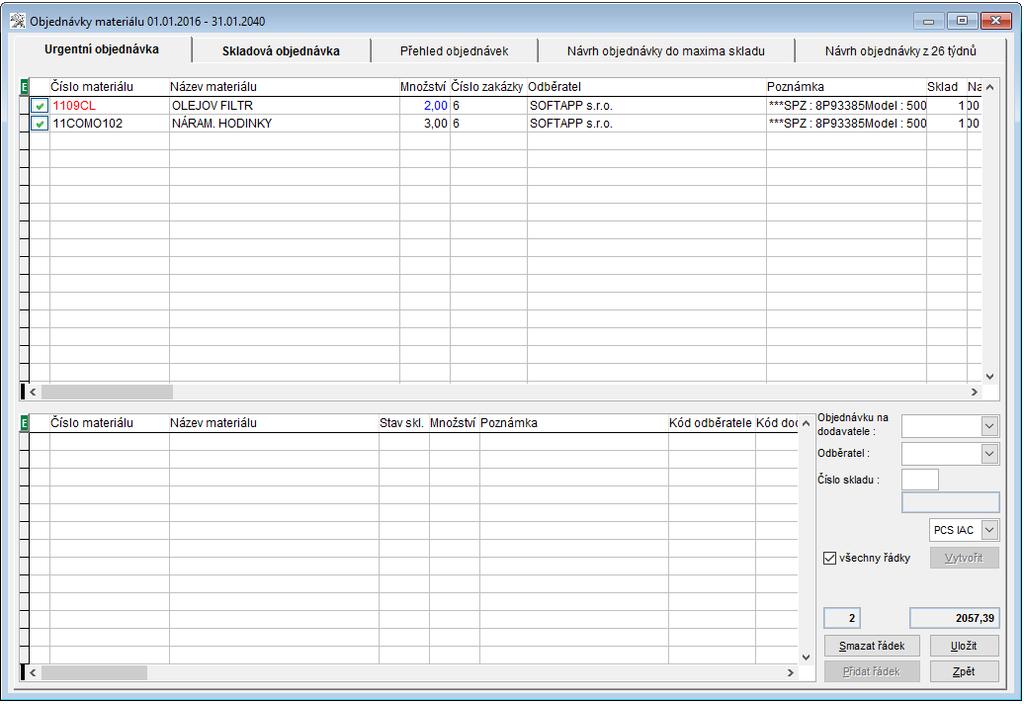This screenshot has height=704, width=1024.
Task: Click the upper grid 'Množství' column header
Action: [424, 87]
